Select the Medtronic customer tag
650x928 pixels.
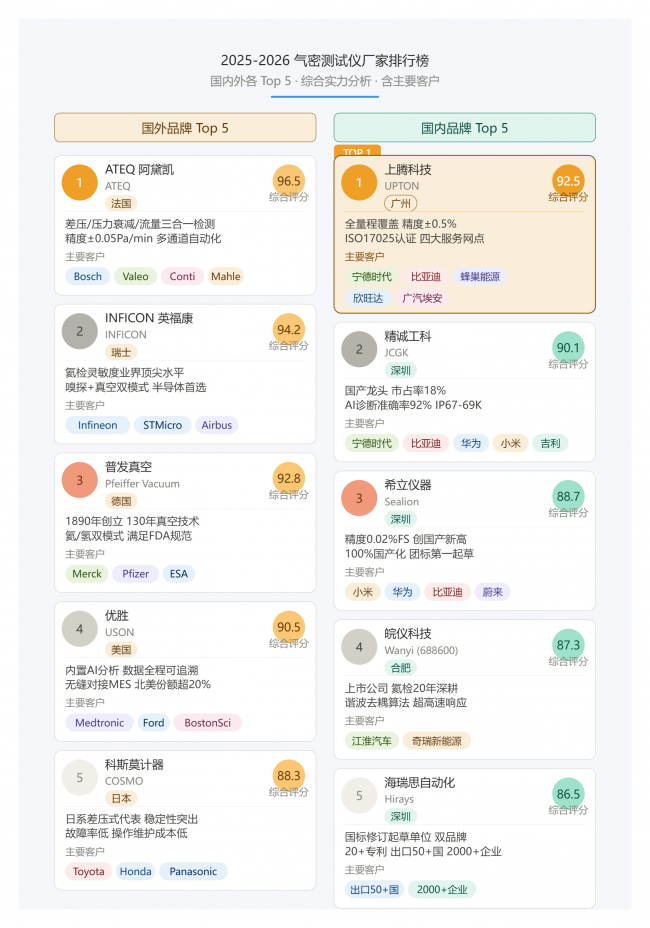[99, 723]
